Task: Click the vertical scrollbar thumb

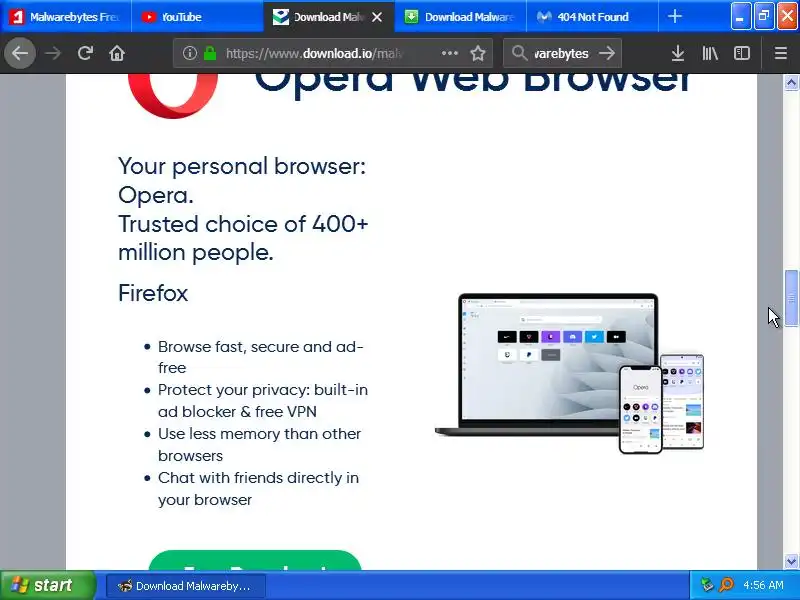Action: [791, 298]
